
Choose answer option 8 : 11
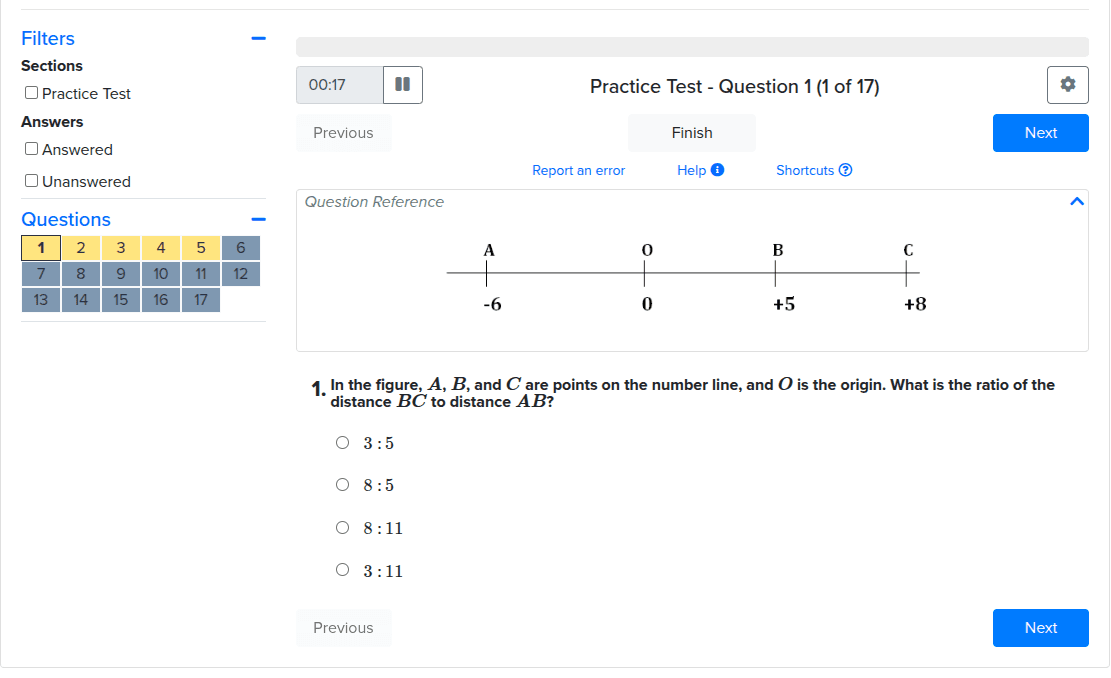click(342, 528)
